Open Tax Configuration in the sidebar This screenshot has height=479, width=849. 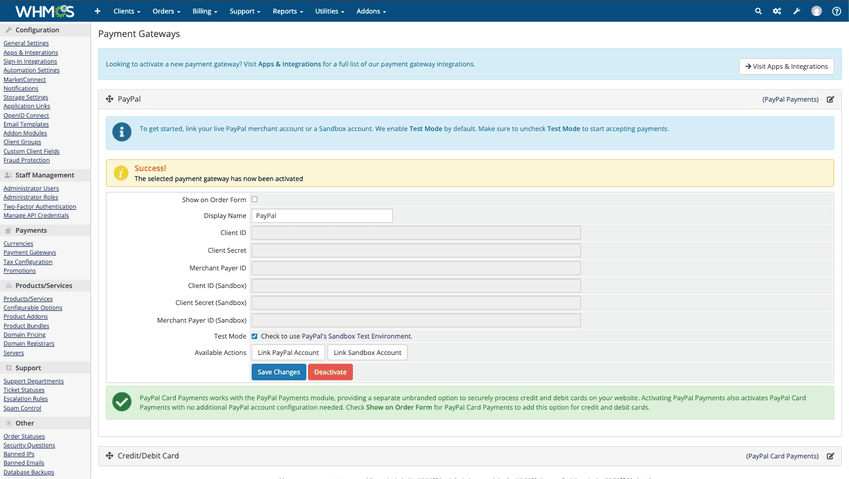pyautogui.click(x=28, y=262)
